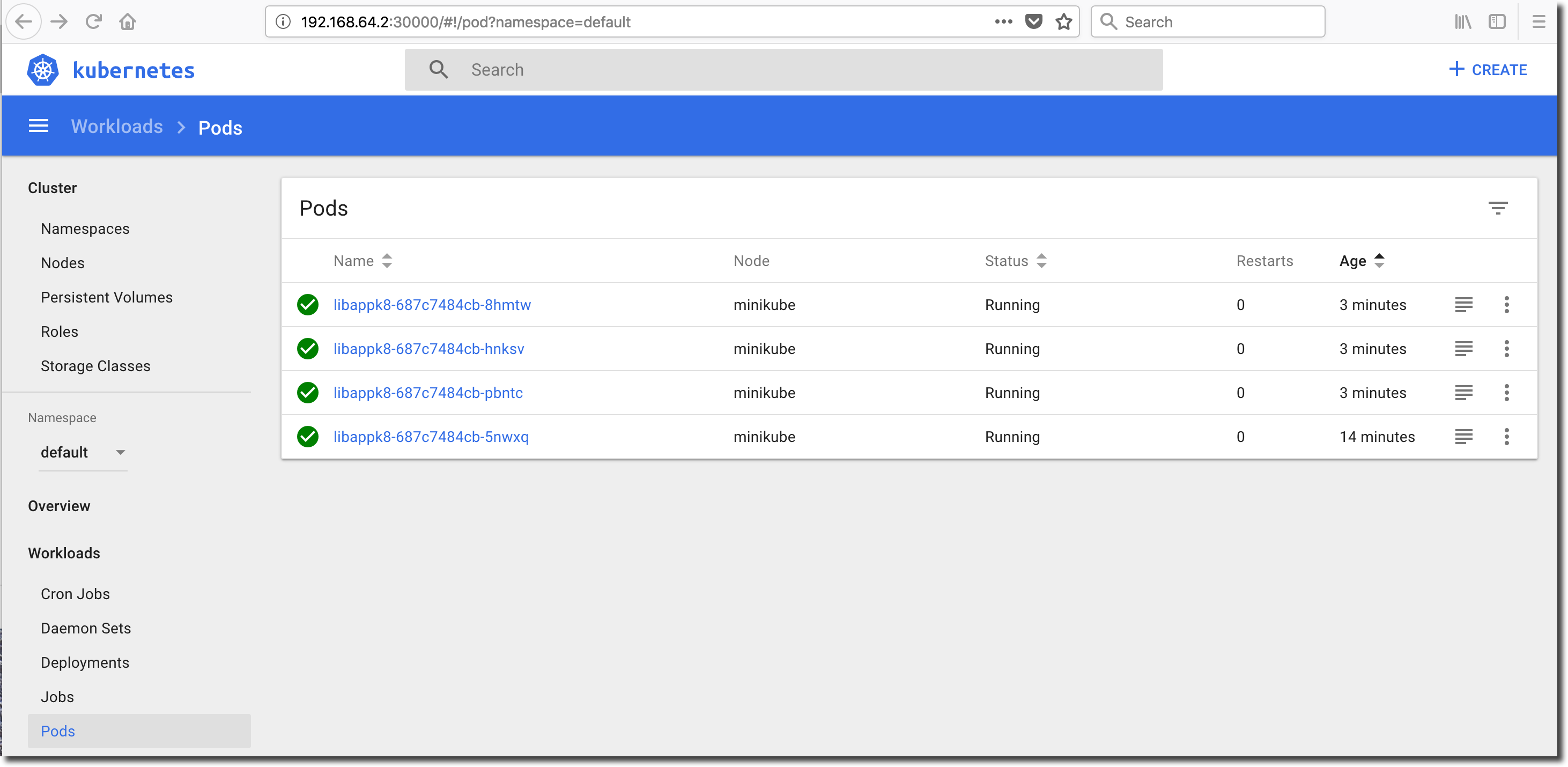Open pod link libappk8-687c7484cb-8hmtw
Image resolution: width=1568 pixels, height=767 pixels.
[x=432, y=304]
